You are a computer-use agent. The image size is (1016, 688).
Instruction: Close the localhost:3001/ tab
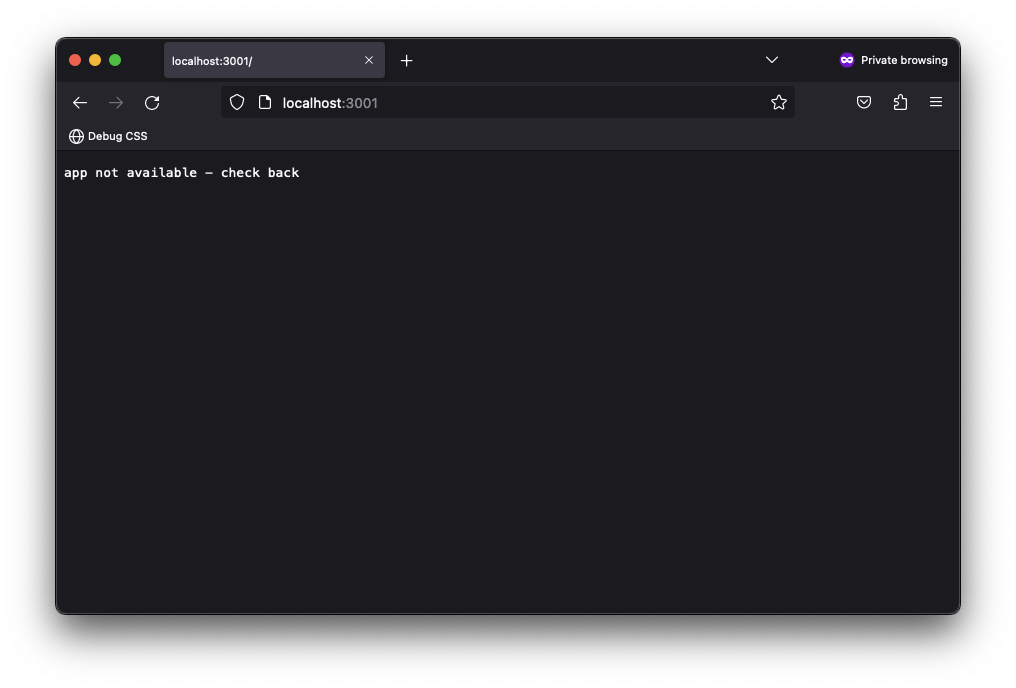pyautogui.click(x=369, y=60)
